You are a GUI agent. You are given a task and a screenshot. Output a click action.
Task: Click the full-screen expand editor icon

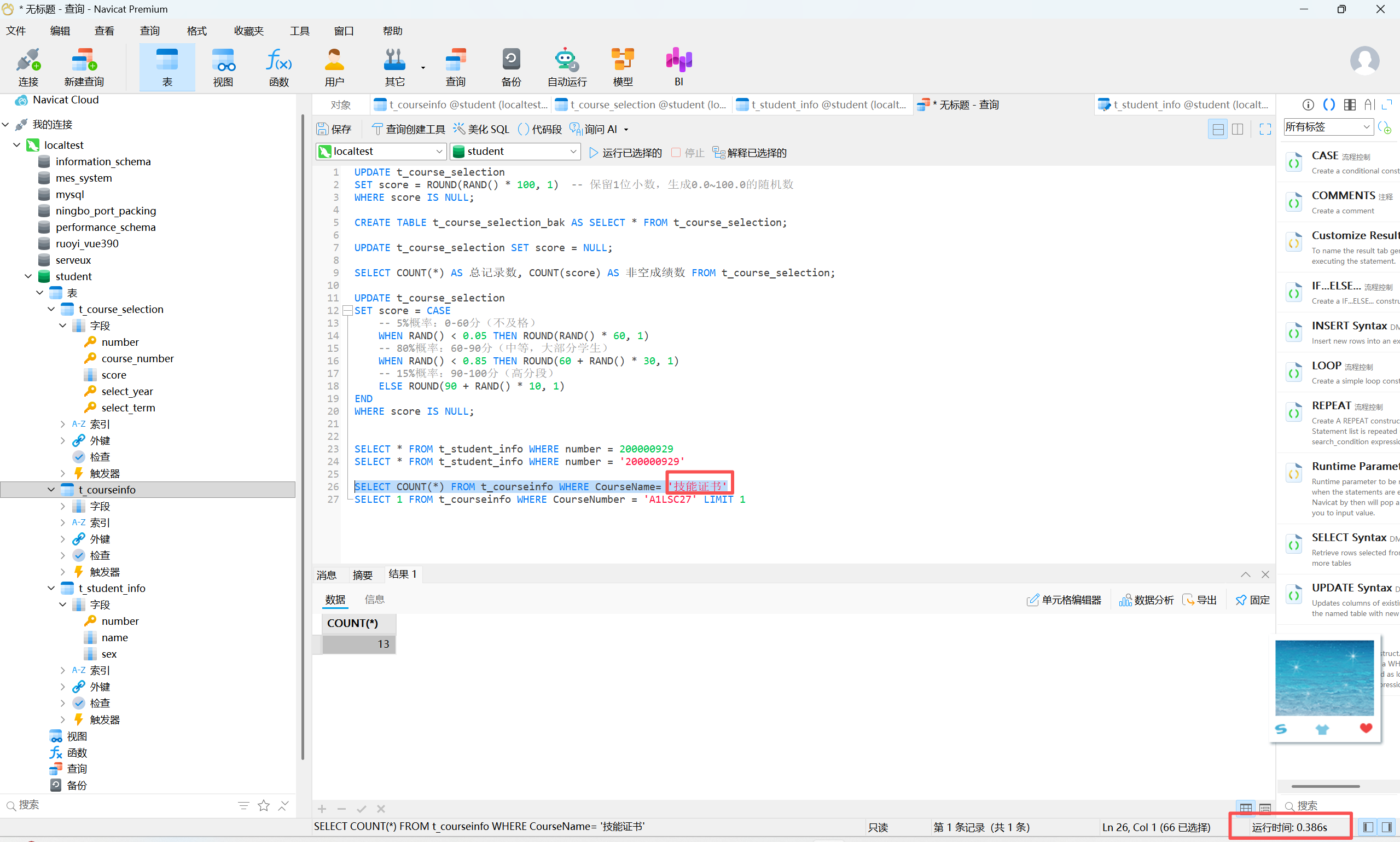point(1265,129)
